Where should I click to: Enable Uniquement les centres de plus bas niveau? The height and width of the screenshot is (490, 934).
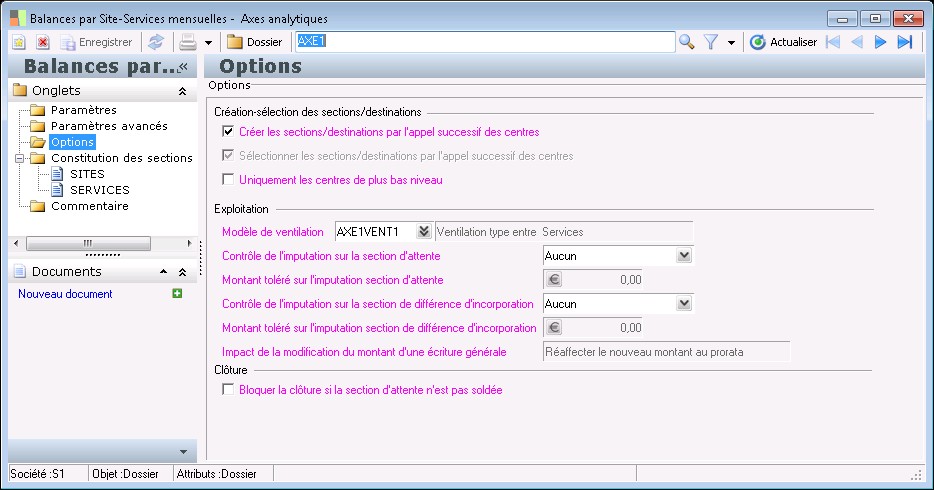click(x=228, y=179)
